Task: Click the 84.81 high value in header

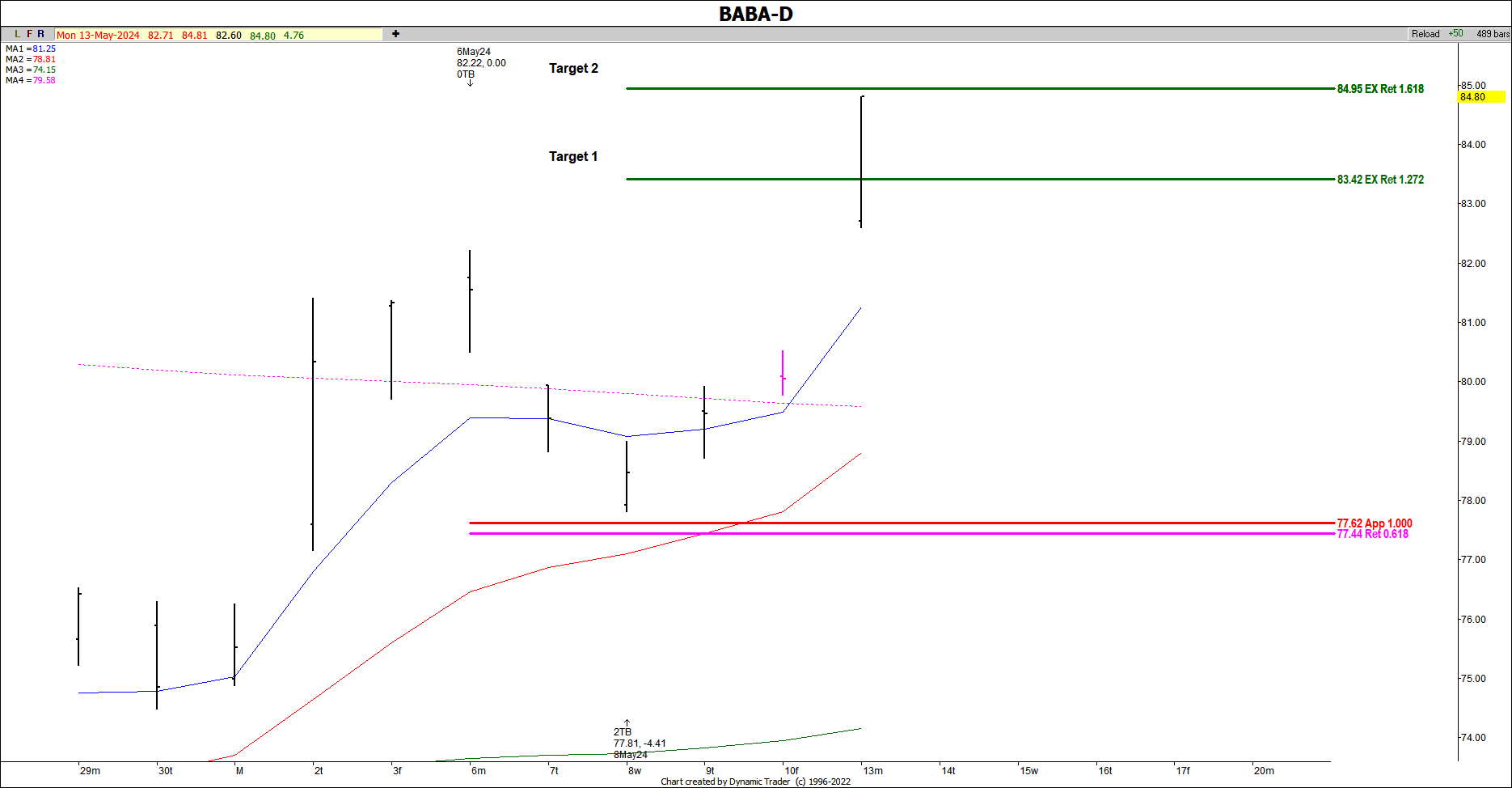Action: (195, 36)
